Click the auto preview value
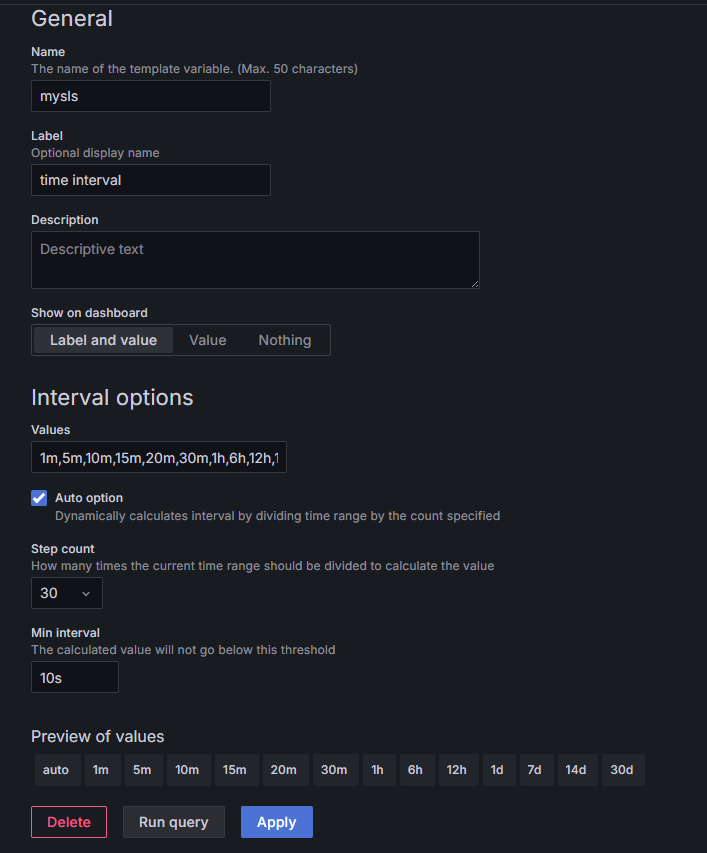Image resolution: width=707 pixels, height=853 pixels. click(x=56, y=770)
